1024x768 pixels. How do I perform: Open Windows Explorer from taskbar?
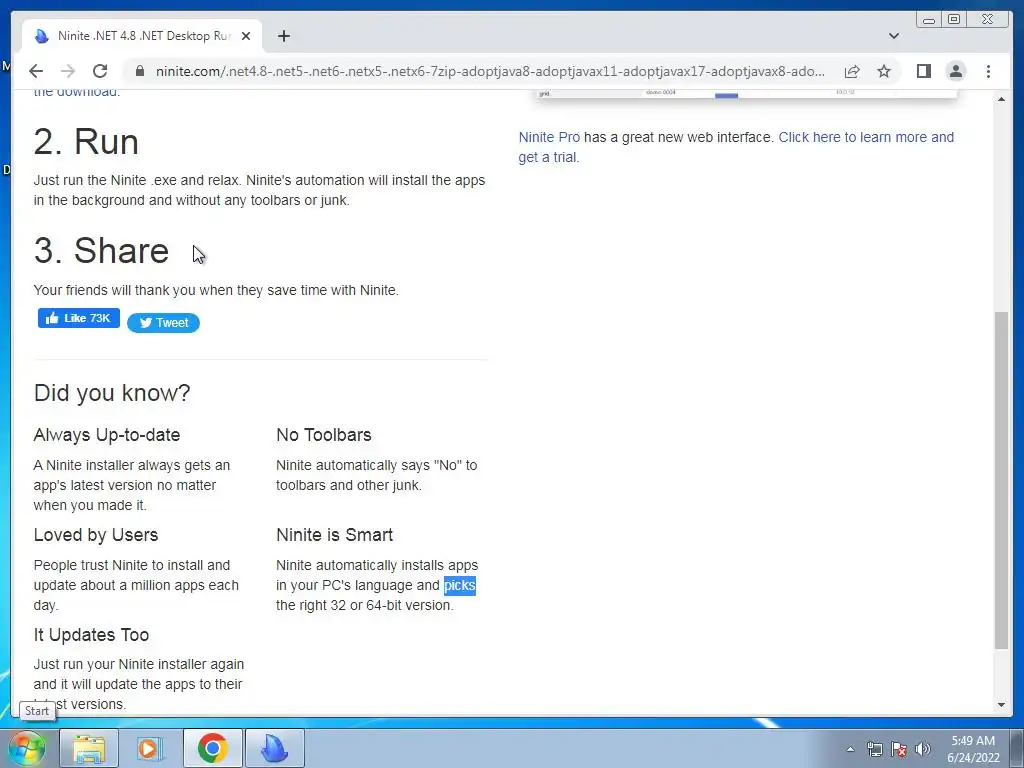(89, 748)
